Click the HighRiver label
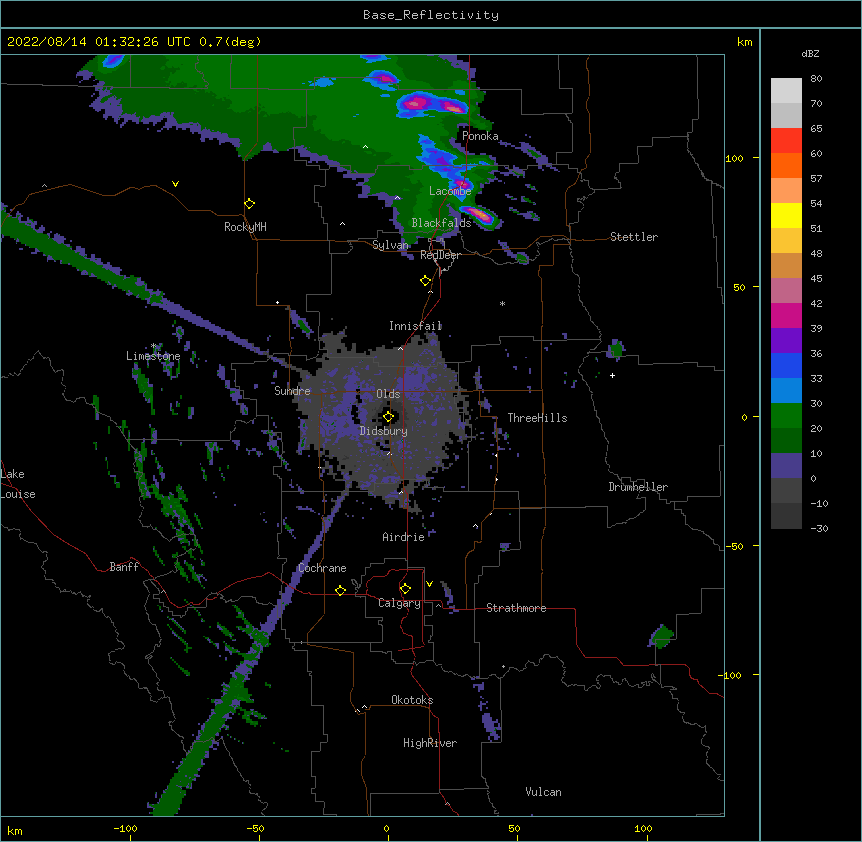 (430, 743)
